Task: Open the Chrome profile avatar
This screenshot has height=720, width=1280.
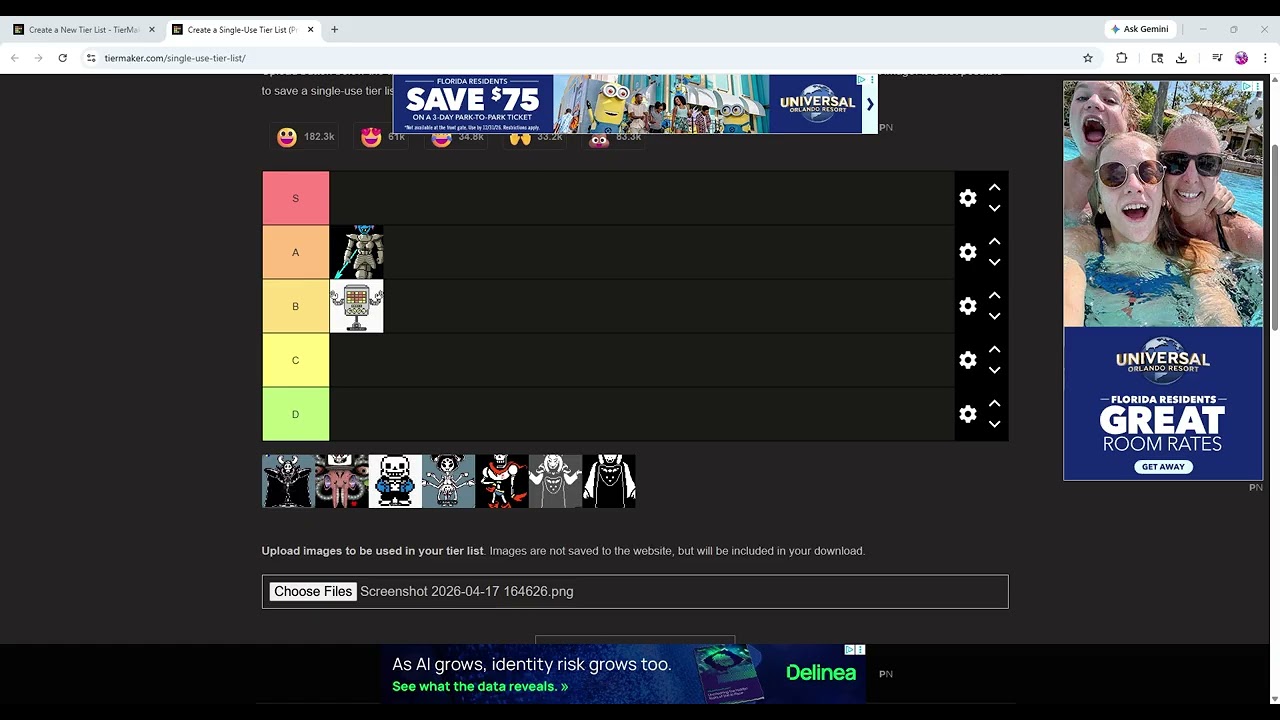Action: 1241,58
